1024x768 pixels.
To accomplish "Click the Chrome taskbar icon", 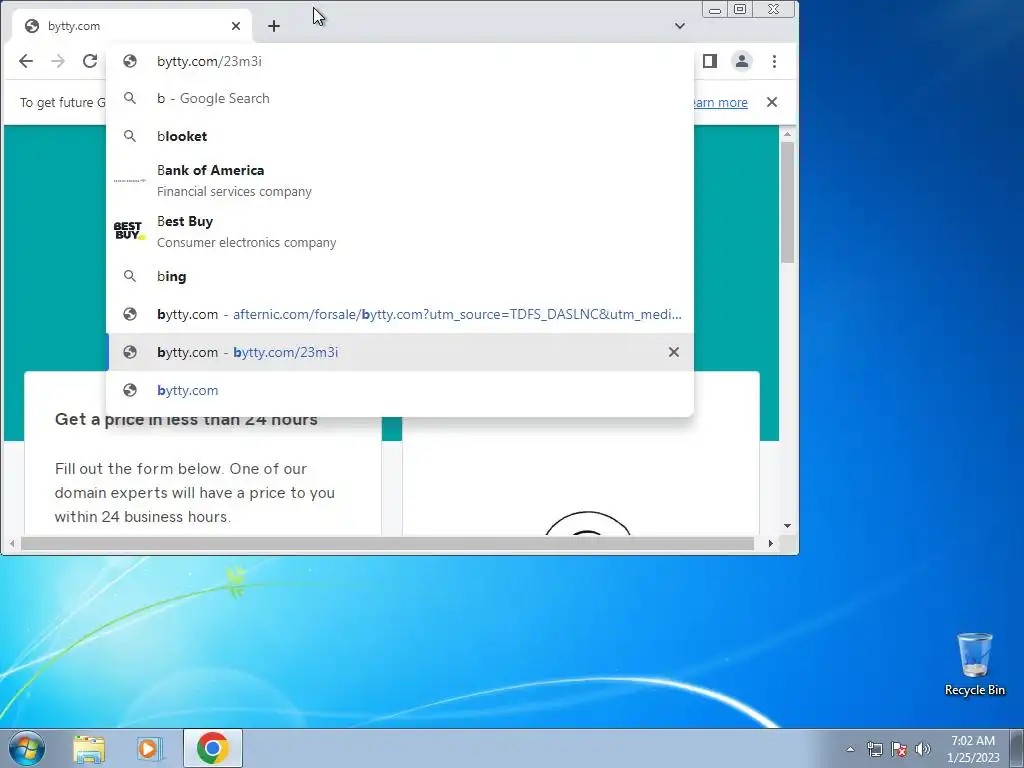I will [213, 748].
